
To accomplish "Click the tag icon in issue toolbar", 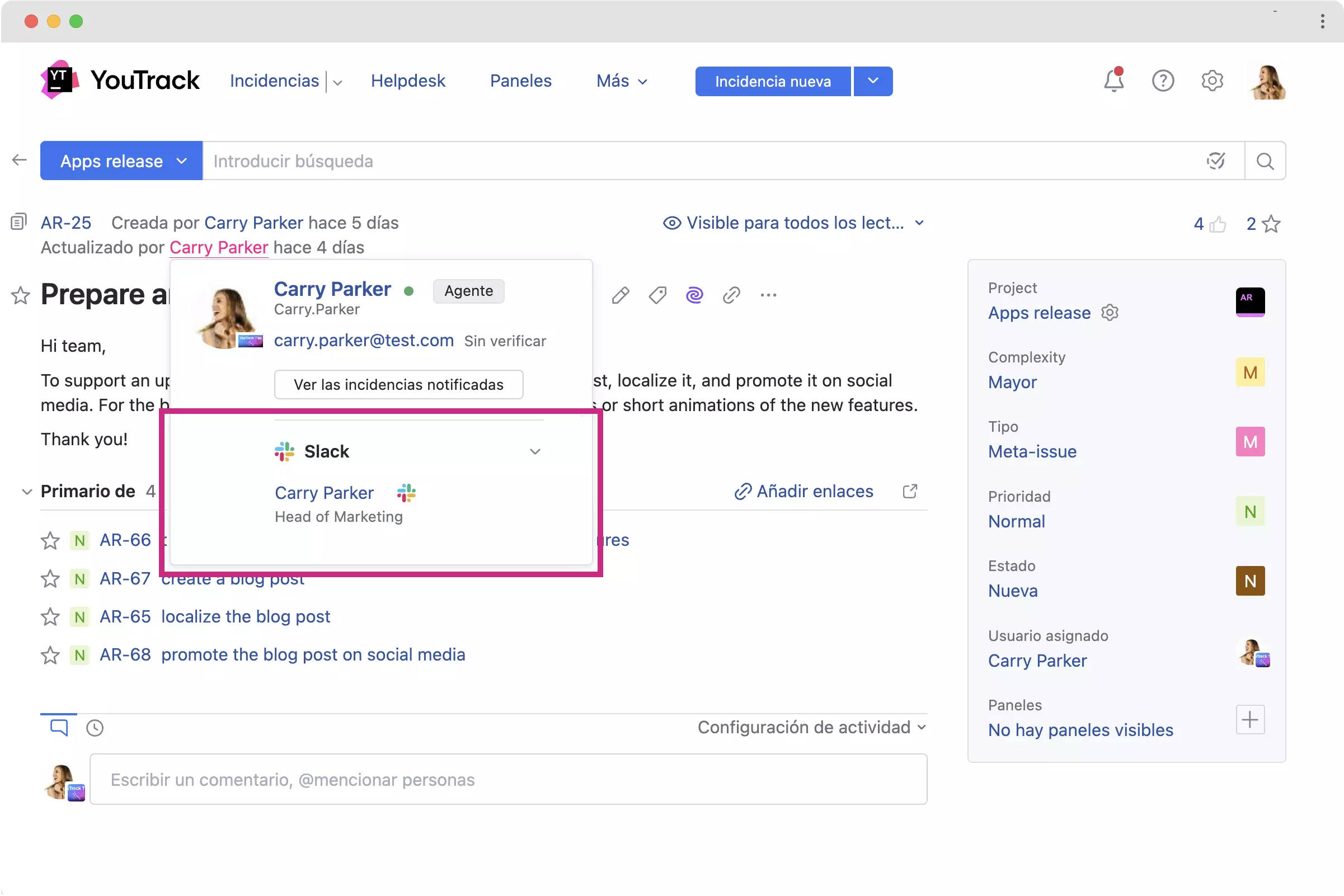I will pyautogui.click(x=657, y=295).
